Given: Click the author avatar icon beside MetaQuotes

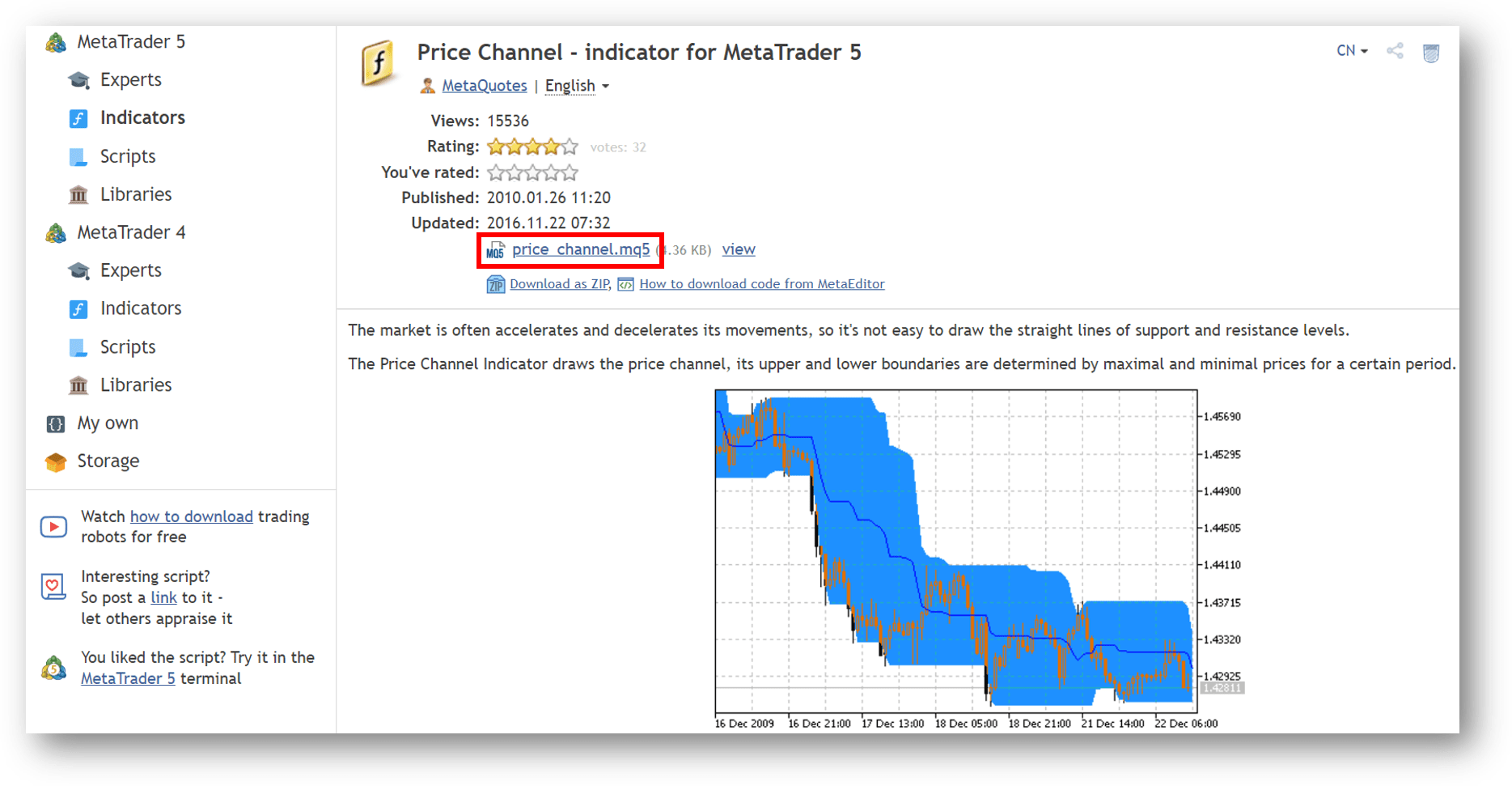Looking at the screenshot, I should [428, 86].
